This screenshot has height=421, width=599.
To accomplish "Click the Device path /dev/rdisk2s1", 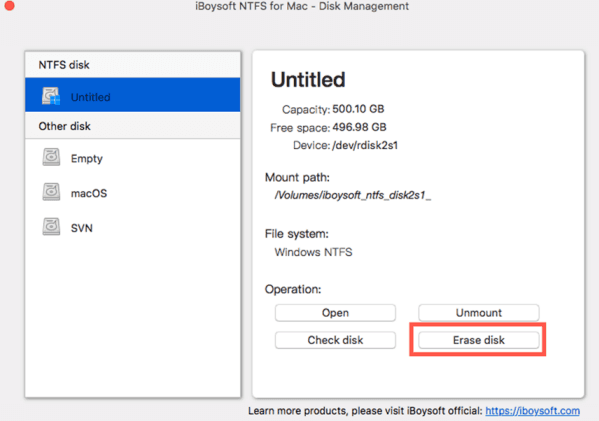I will point(365,146).
